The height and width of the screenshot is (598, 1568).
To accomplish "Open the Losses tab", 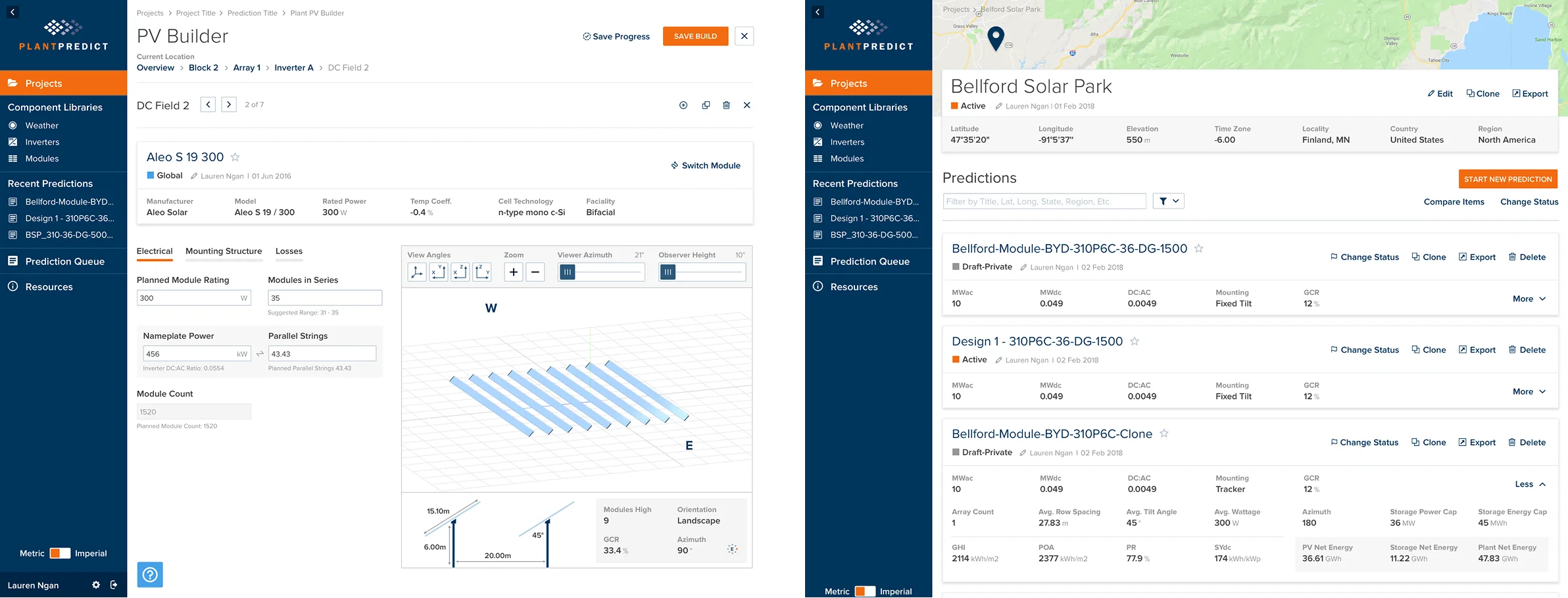I will [289, 251].
